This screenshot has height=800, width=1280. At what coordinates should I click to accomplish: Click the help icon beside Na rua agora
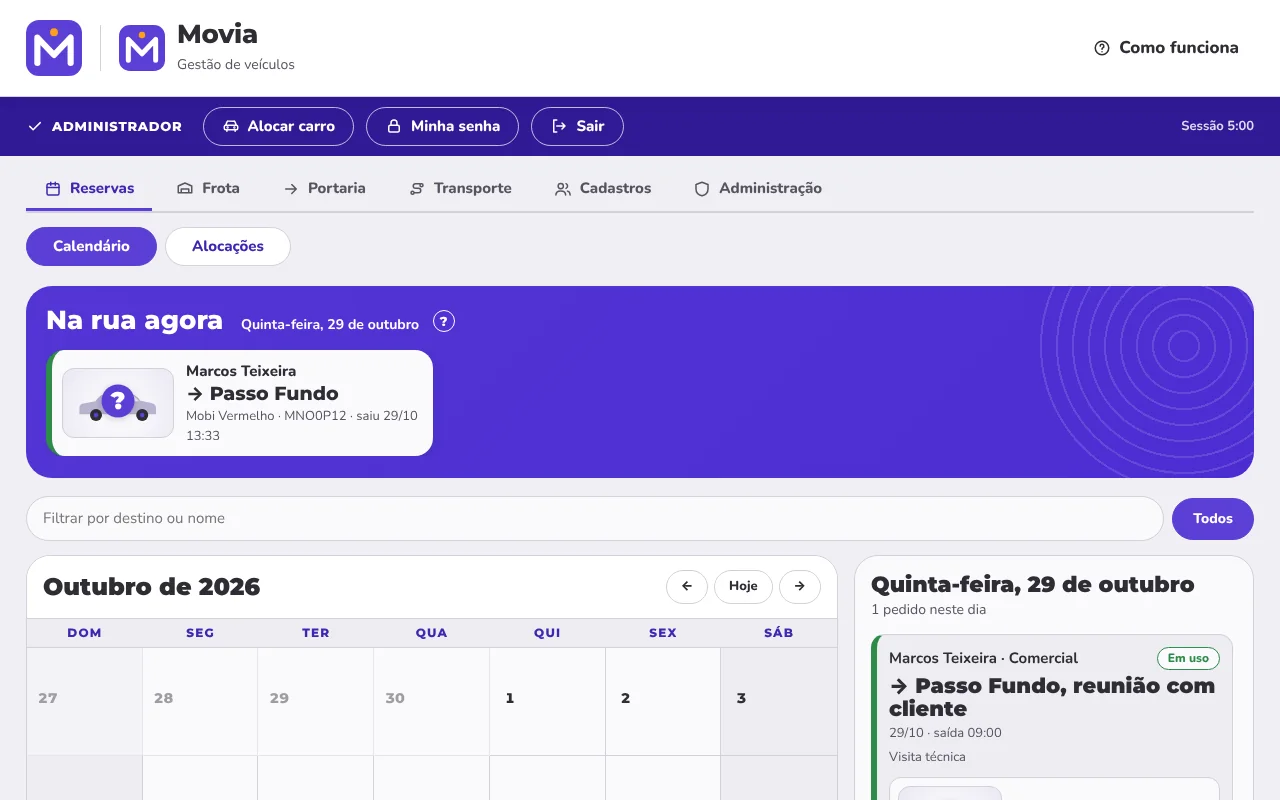(x=444, y=321)
